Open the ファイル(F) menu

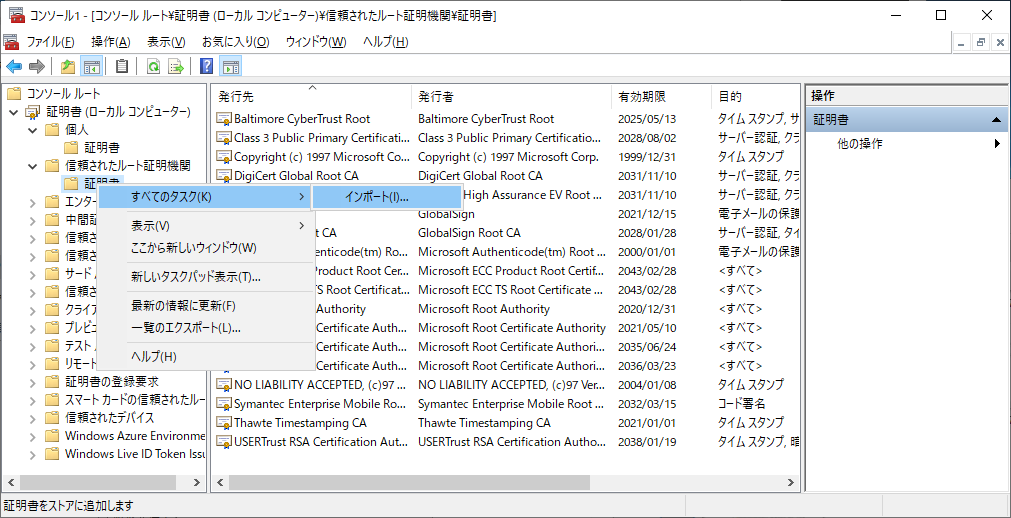50,43
